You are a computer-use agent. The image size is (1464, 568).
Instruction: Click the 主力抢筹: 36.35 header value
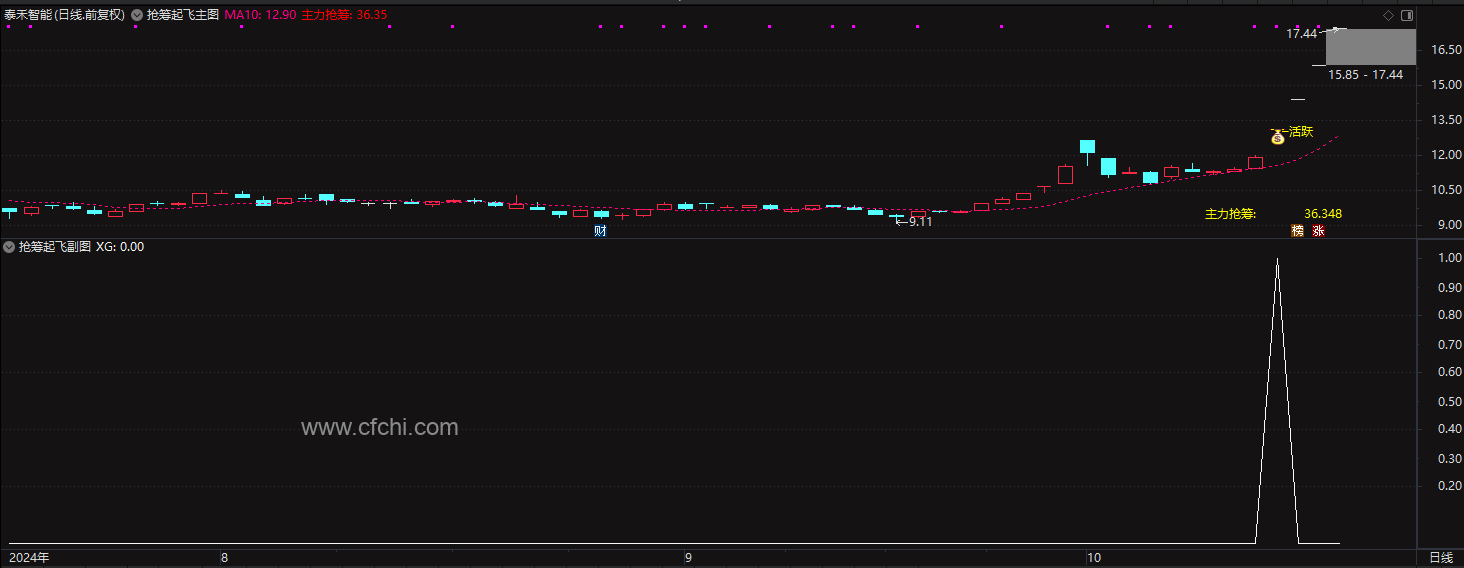344,15
